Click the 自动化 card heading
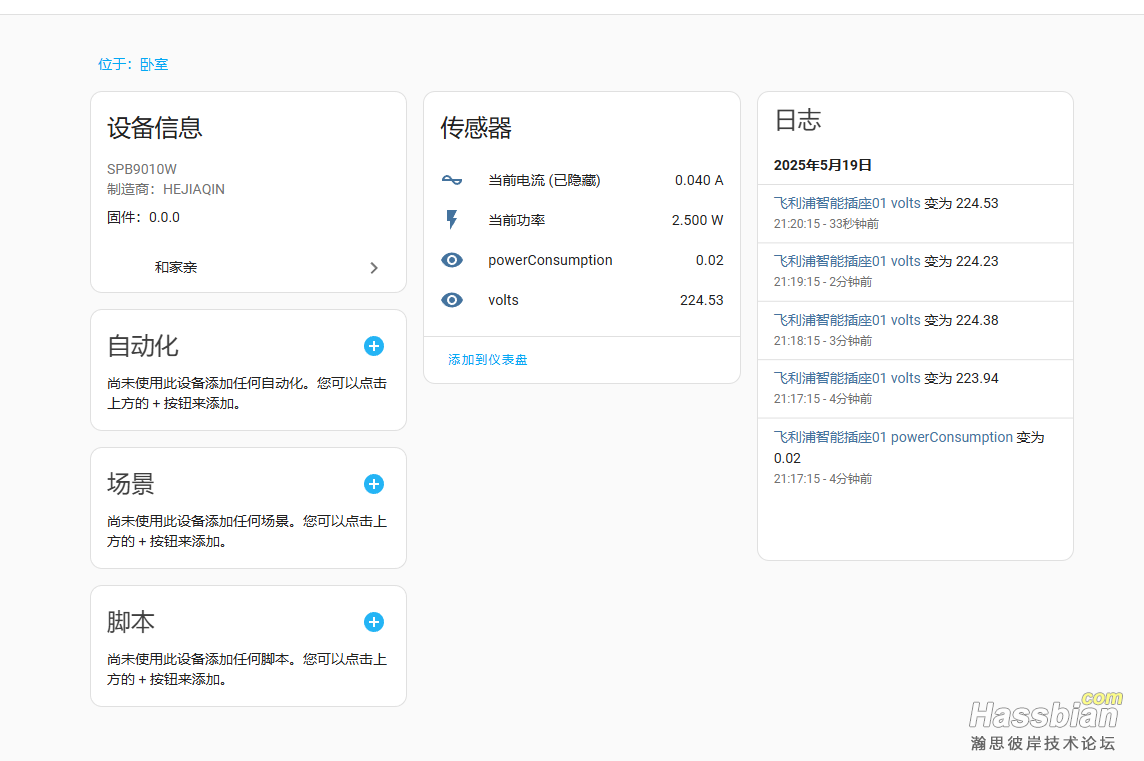 (x=142, y=346)
